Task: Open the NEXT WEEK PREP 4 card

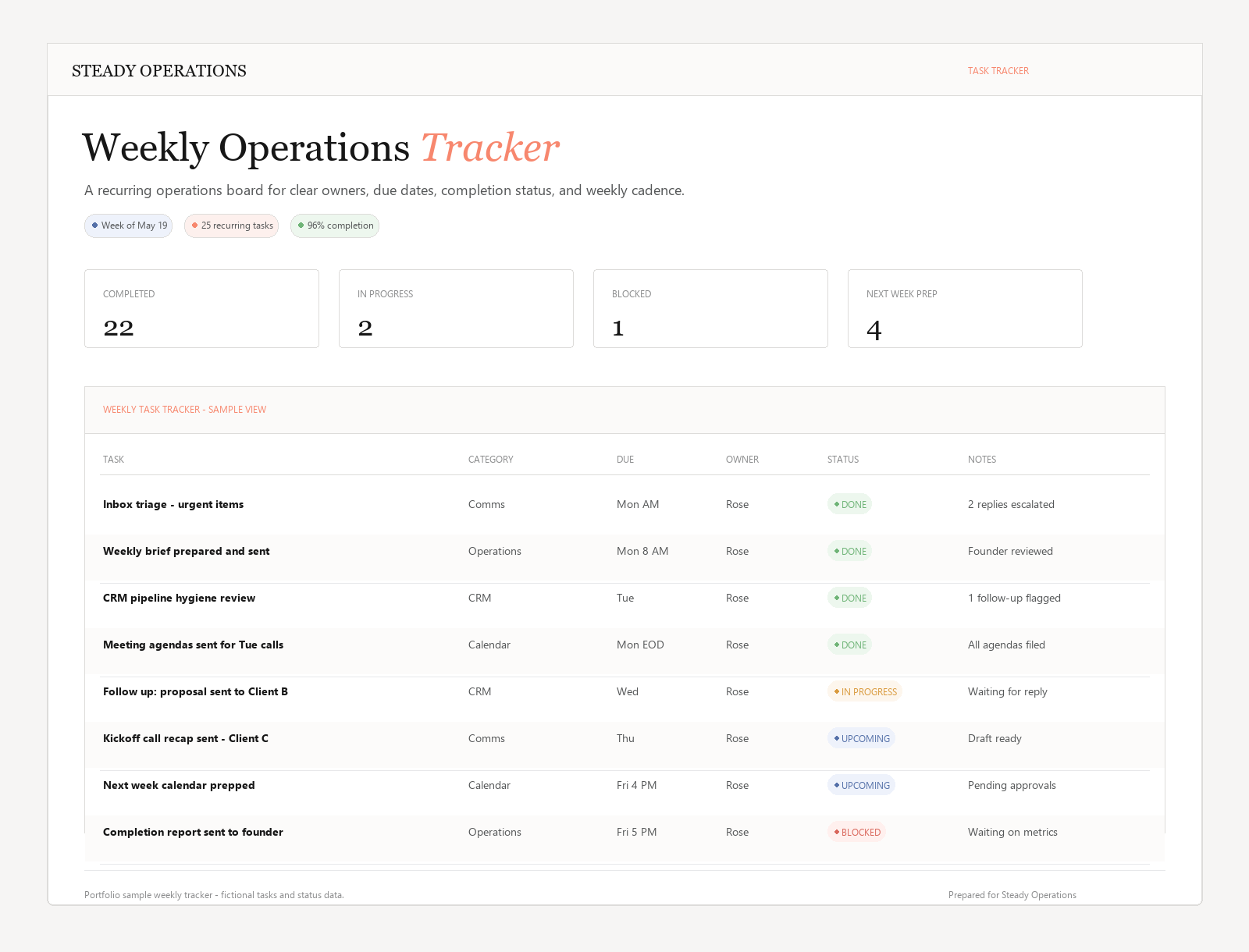Action: coord(965,309)
